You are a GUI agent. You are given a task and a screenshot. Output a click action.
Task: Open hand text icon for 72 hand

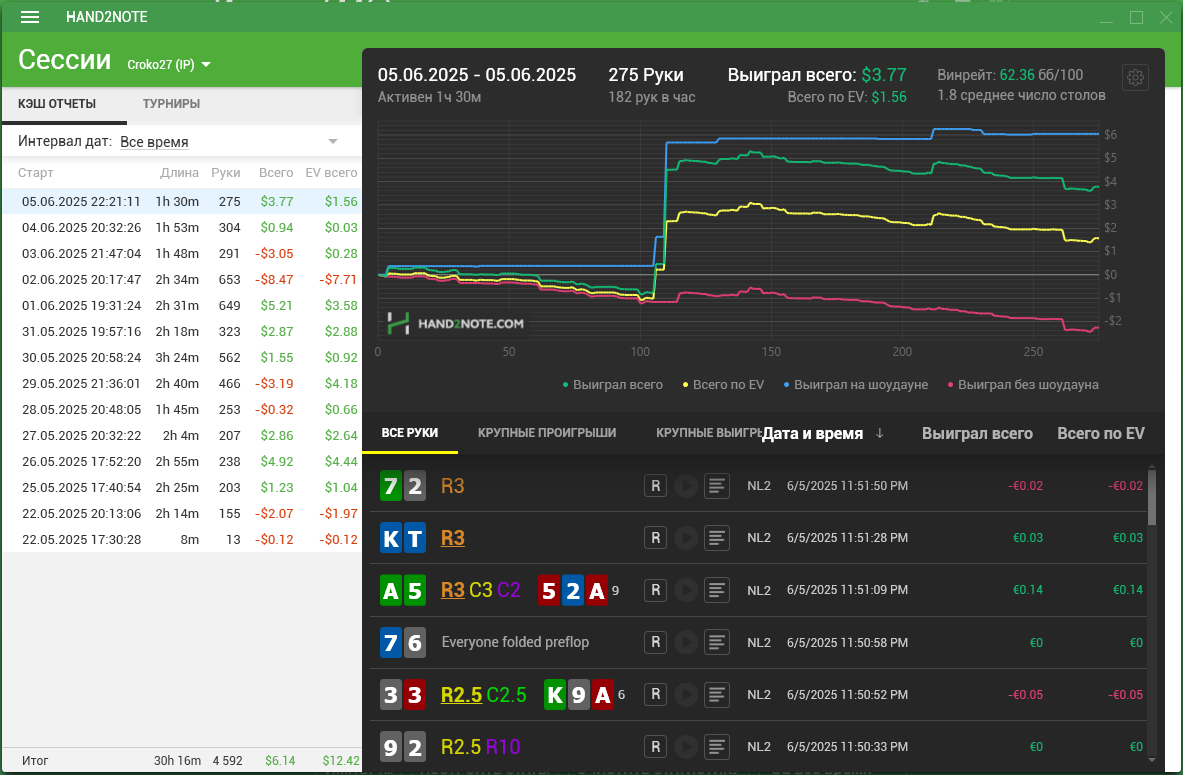717,486
